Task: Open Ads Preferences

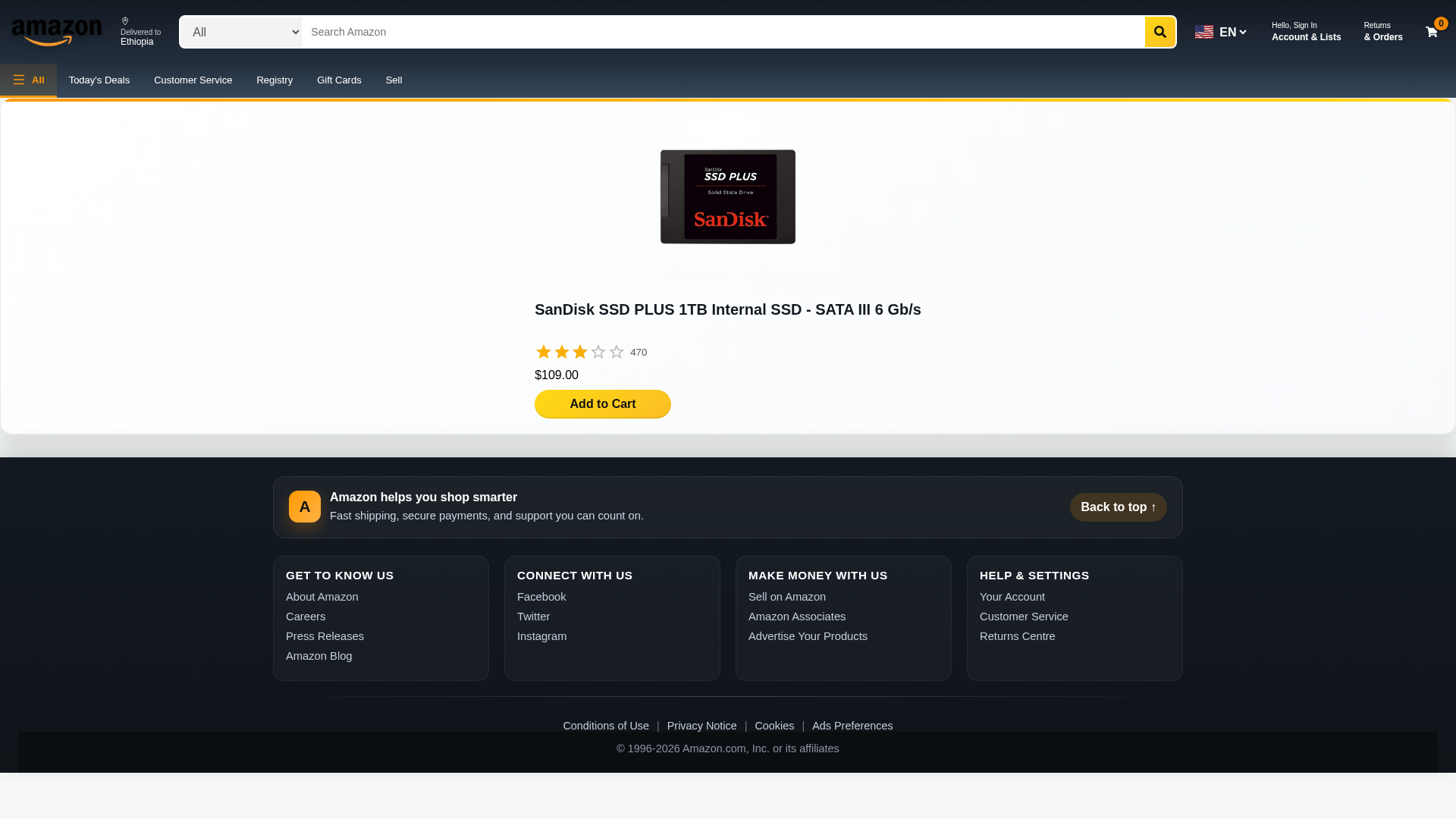Action: coord(852,726)
